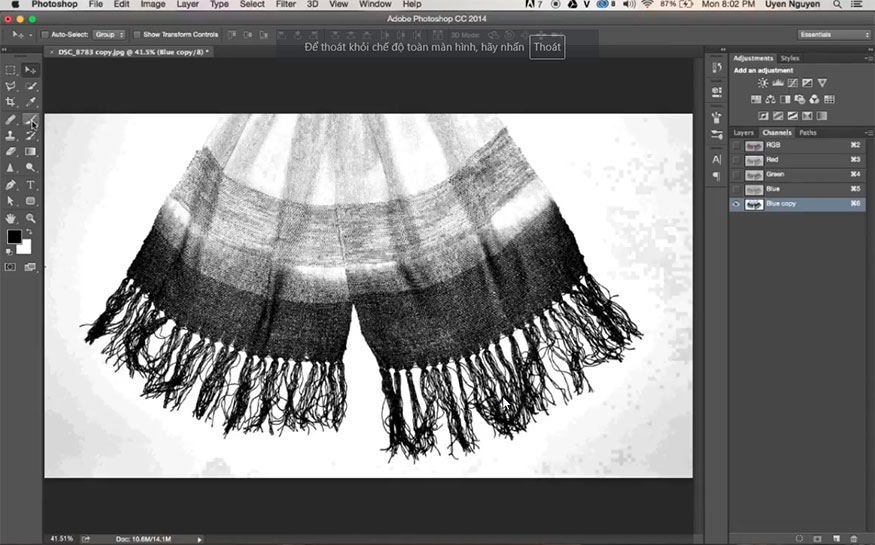Add a Color Lookup adjustment
875x545 pixels.
(829, 100)
